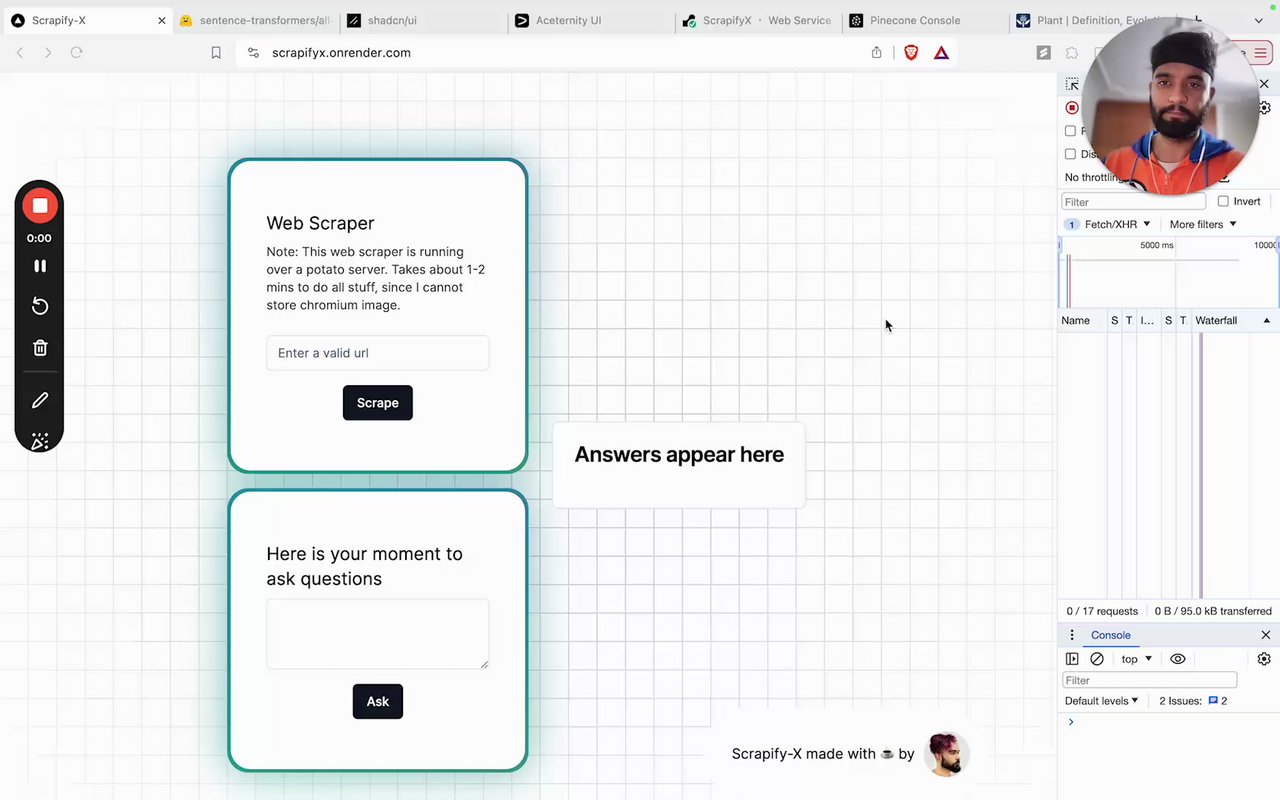The width and height of the screenshot is (1280, 800).
Task: Click the webcam bubble of the presenter
Action: 1170,105
